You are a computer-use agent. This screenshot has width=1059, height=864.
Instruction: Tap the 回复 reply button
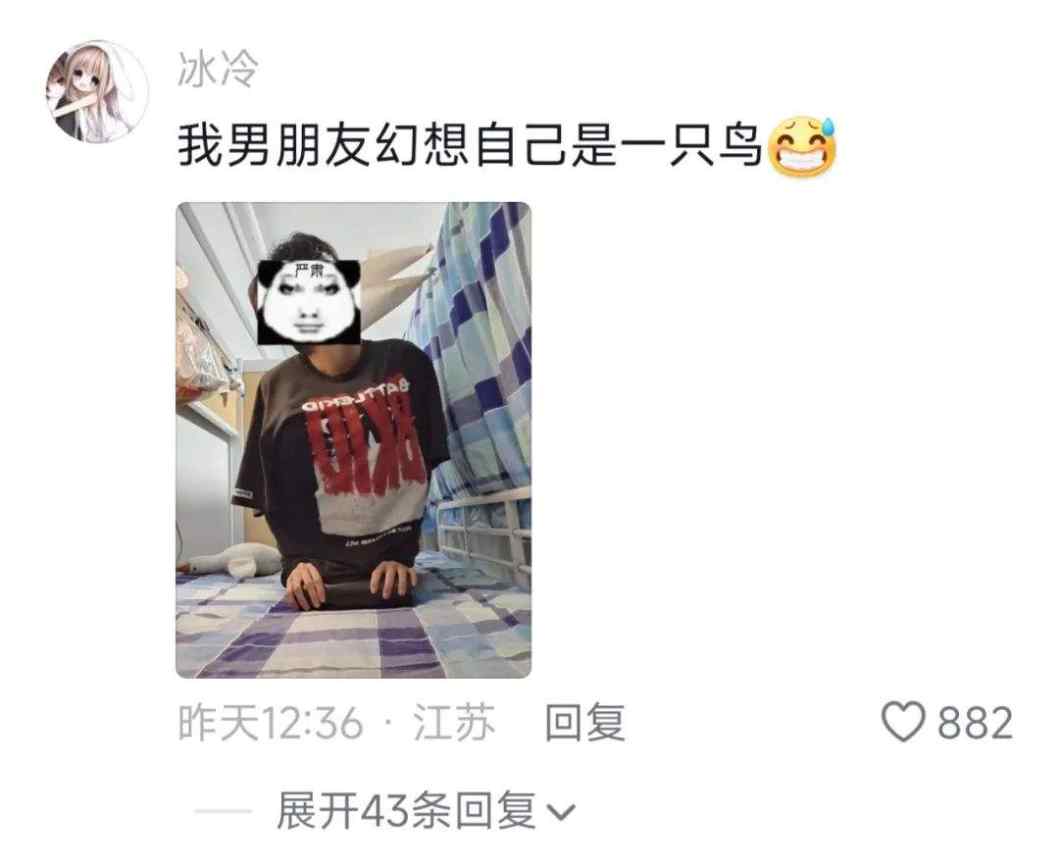pyautogui.click(x=585, y=722)
